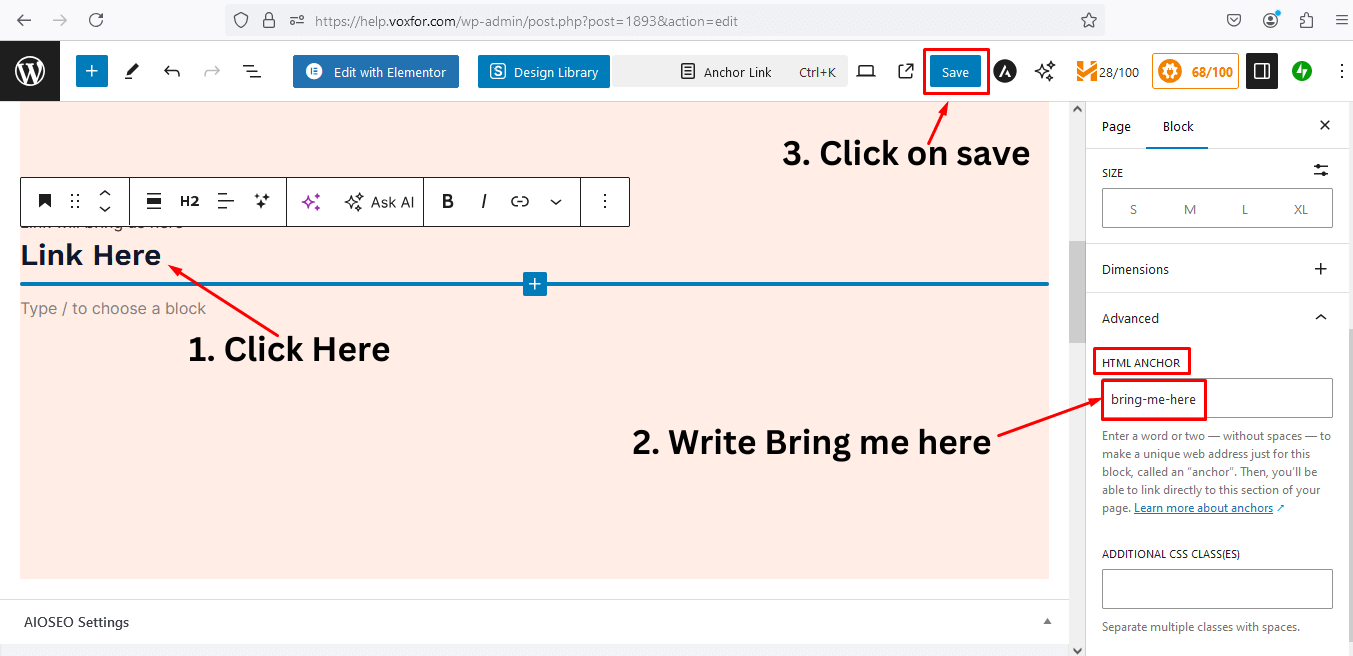Image resolution: width=1353 pixels, height=656 pixels.
Task: Expand the Dimensions section
Action: pyautogui.click(x=1320, y=268)
